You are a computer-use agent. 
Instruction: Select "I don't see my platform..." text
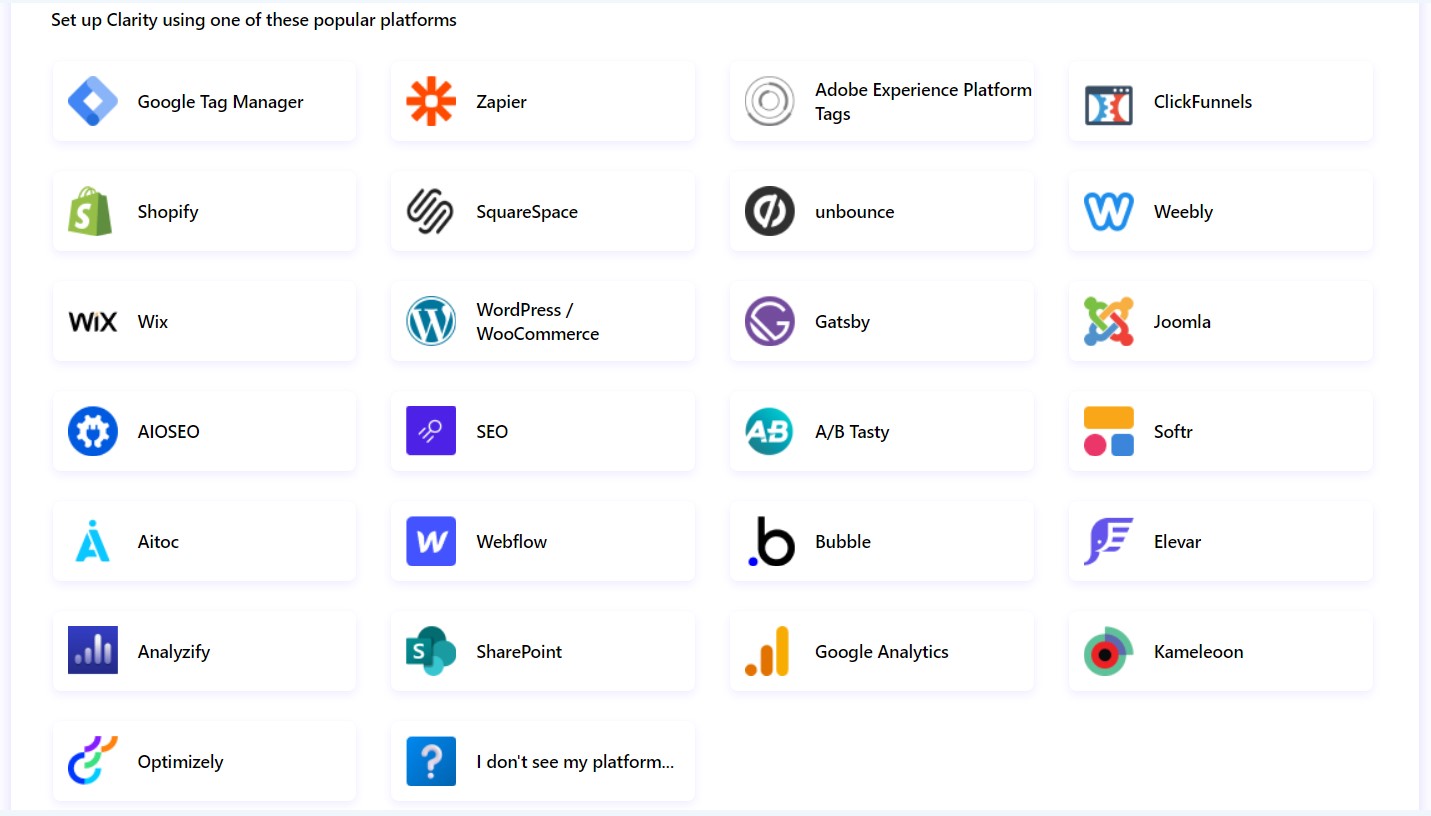(x=575, y=762)
